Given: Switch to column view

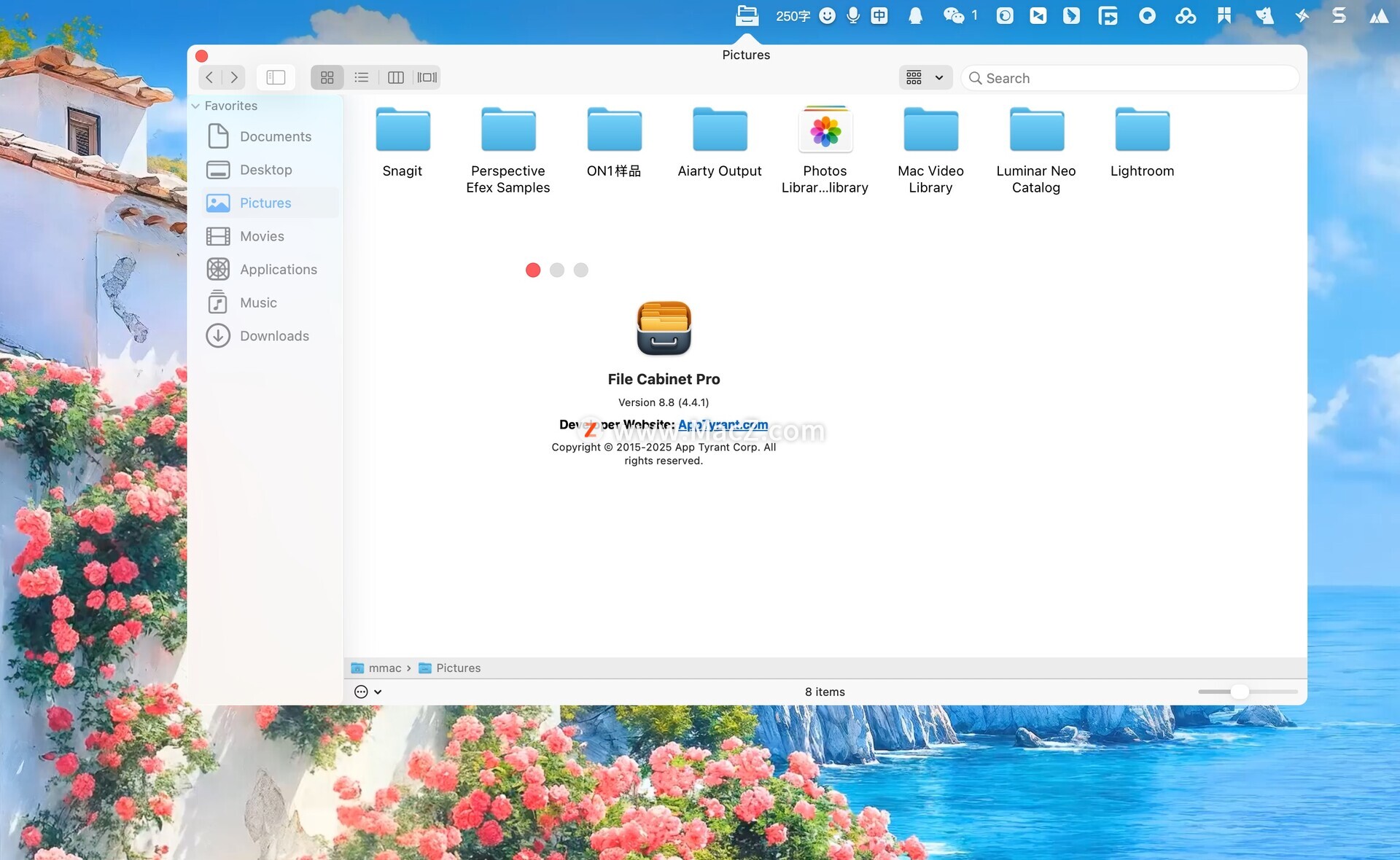Looking at the screenshot, I should (x=395, y=77).
